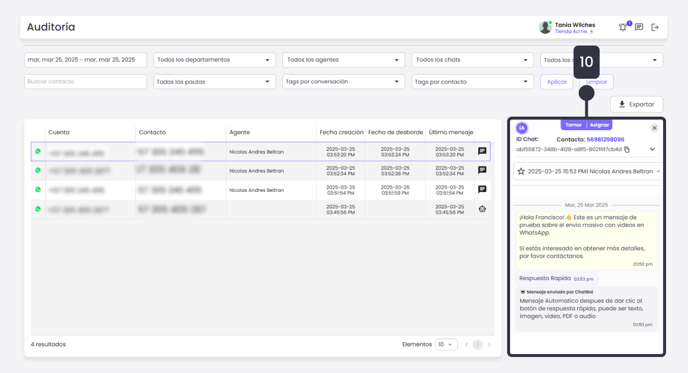Click '¡Hola Francisco!' template message

[586, 240]
